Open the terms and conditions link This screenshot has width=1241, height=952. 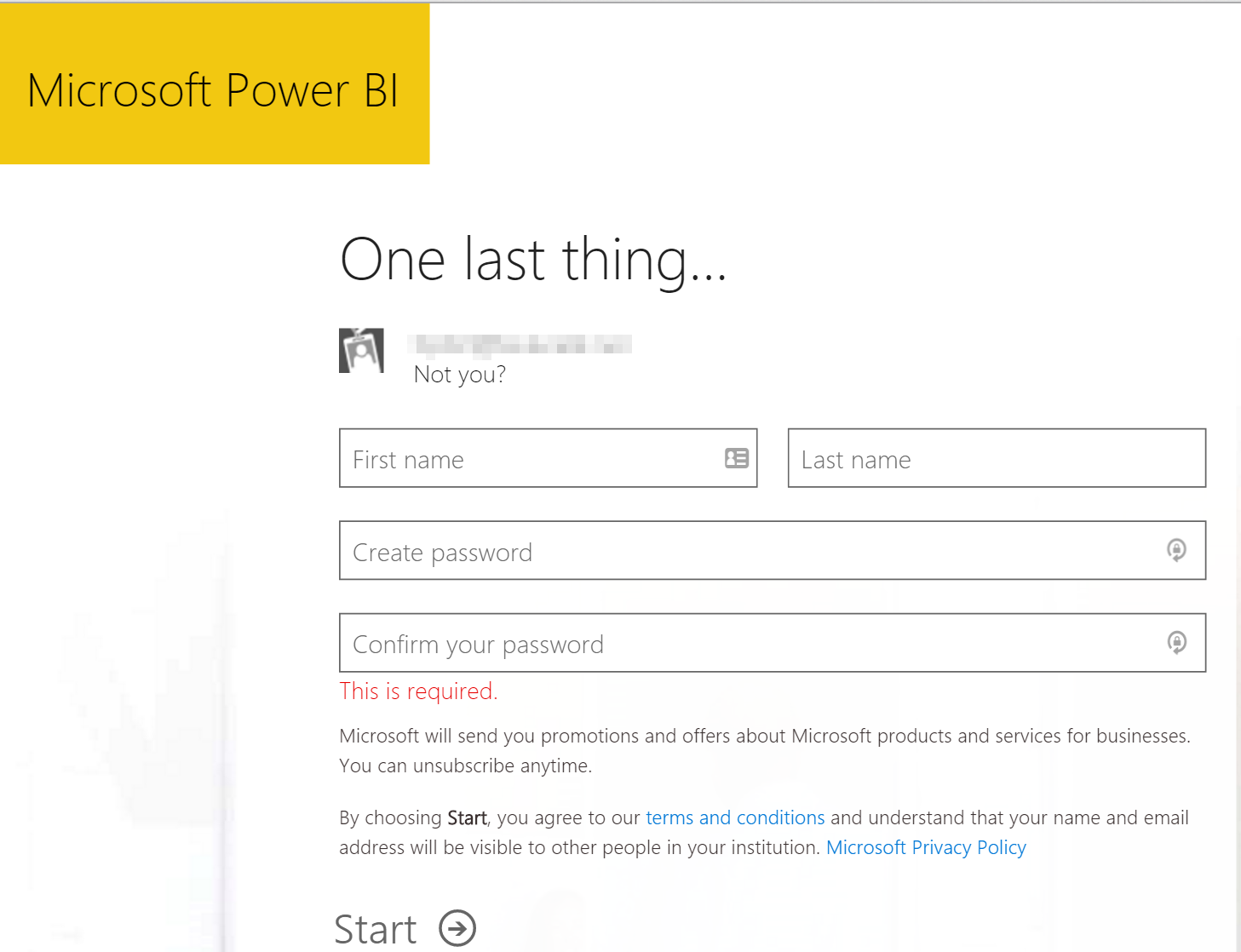(x=735, y=817)
